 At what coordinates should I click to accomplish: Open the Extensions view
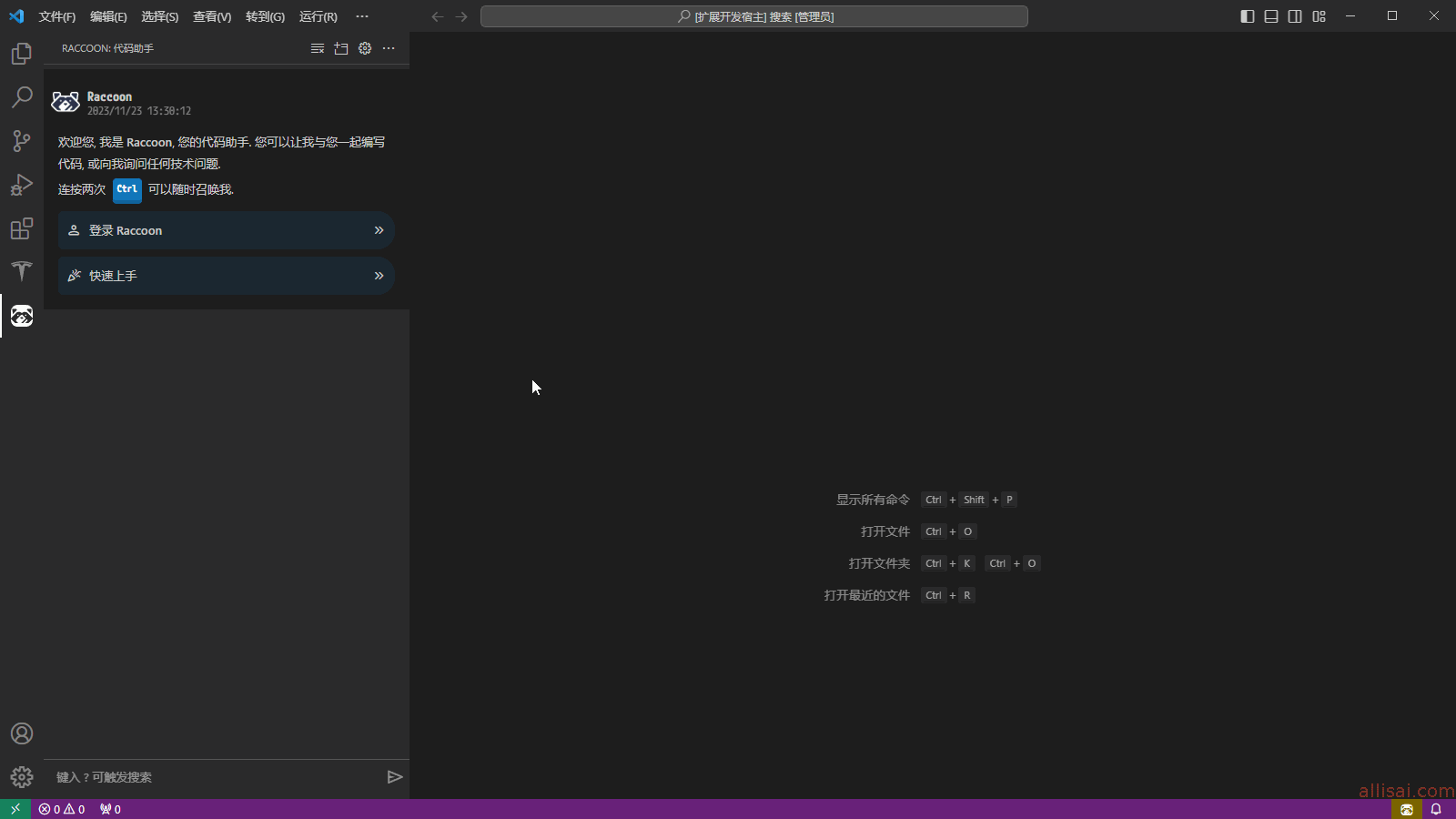tap(22, 228)
